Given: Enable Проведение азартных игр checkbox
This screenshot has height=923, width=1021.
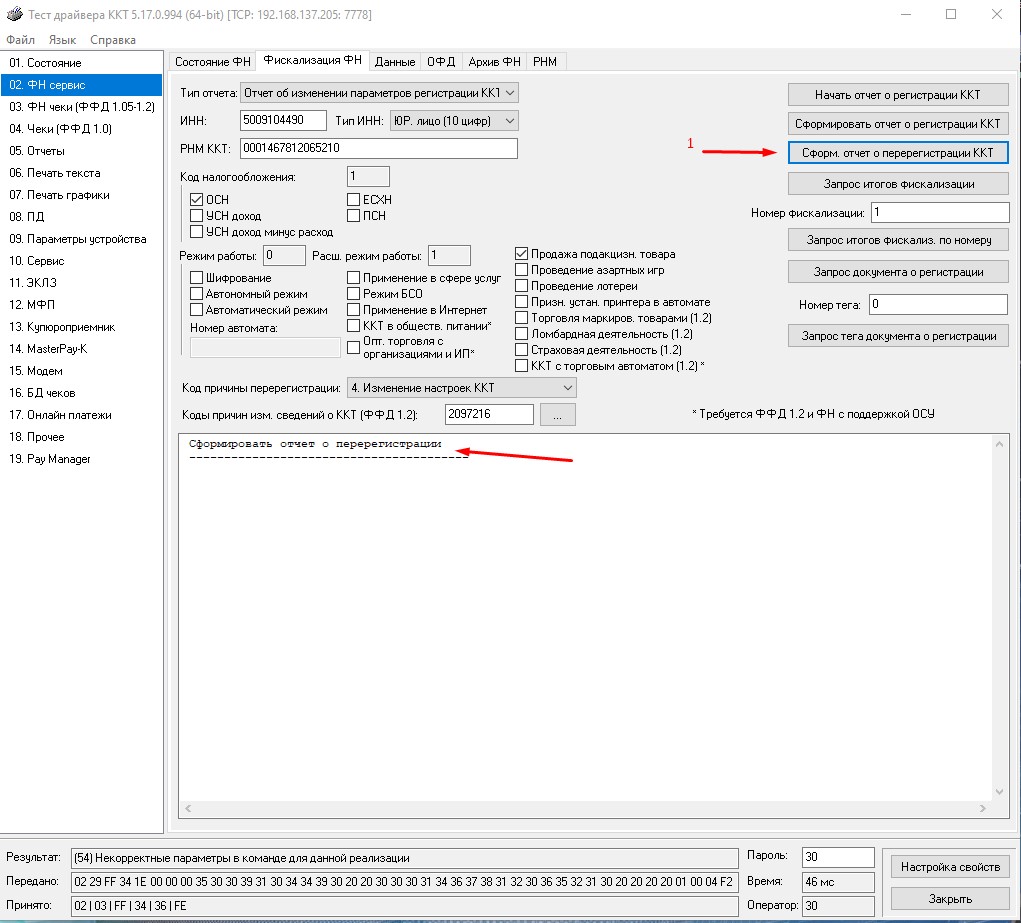Looking at the screenshot, I should [x=522, y=270].
